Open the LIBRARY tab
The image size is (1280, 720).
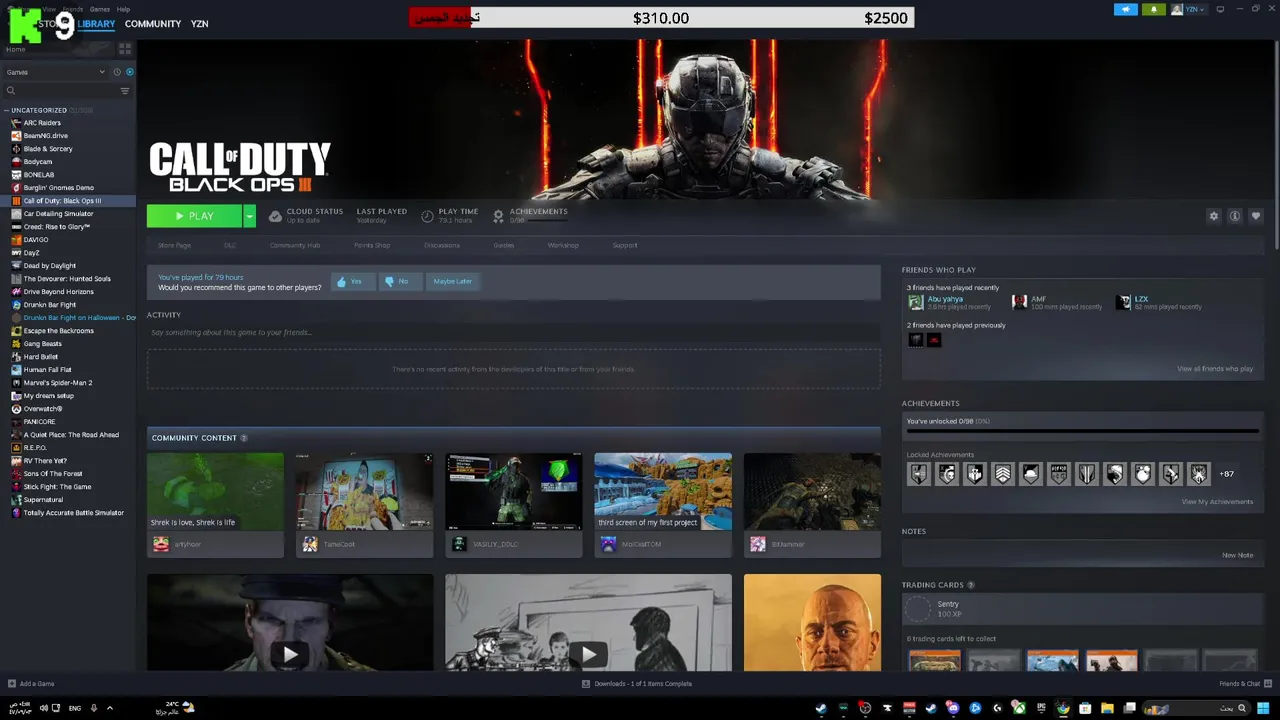tap(96, 24)
